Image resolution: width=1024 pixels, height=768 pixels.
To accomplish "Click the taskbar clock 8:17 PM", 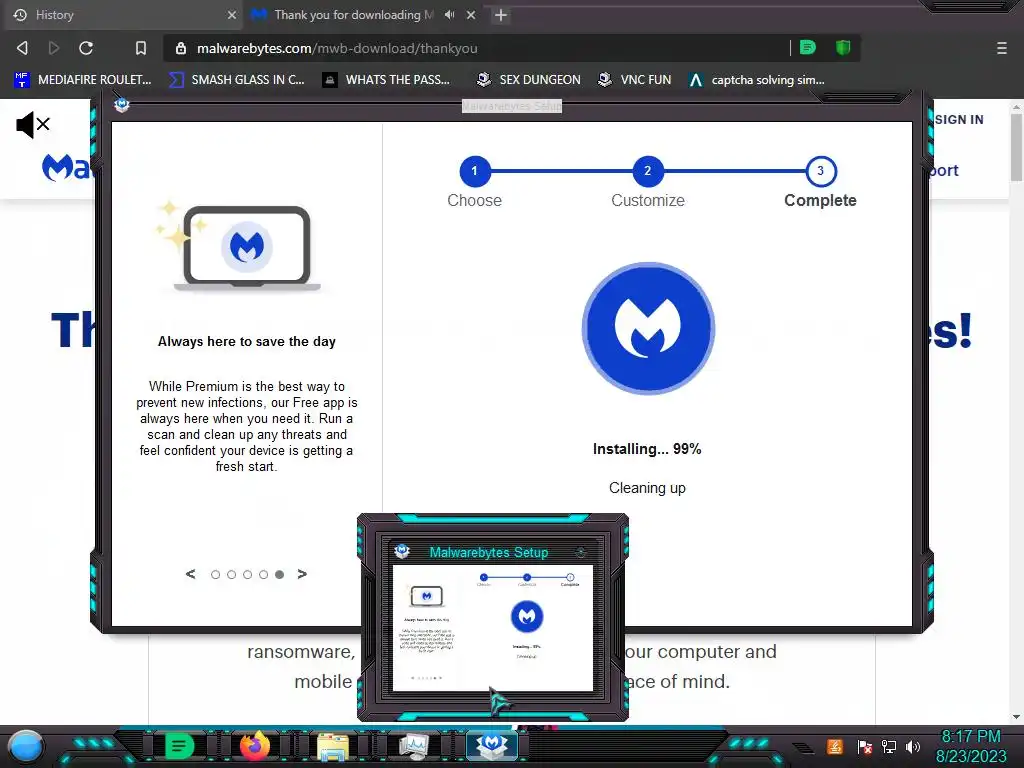I will (971, 737).
